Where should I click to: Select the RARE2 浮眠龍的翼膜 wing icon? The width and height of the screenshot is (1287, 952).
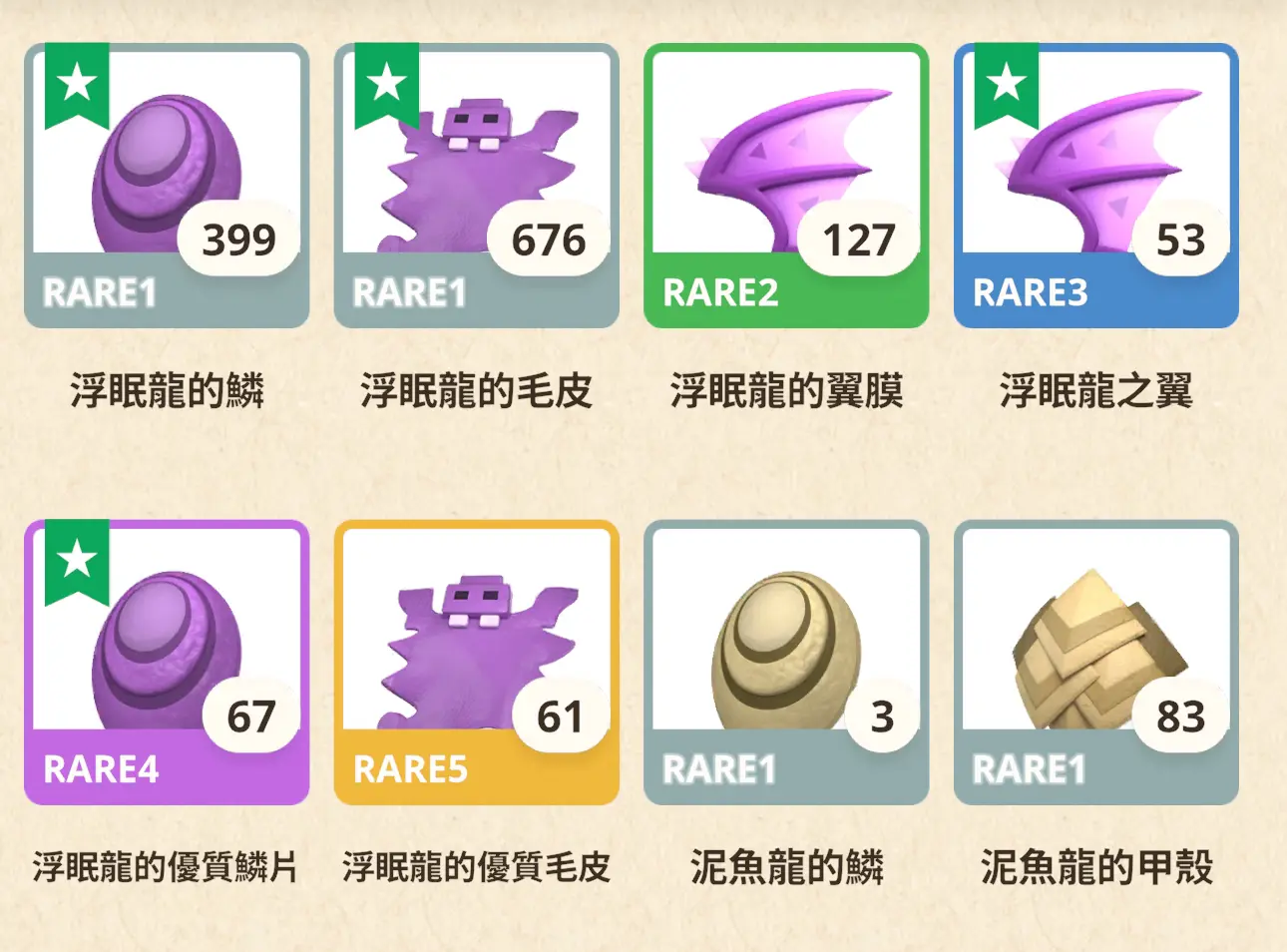tap(786, 186)
